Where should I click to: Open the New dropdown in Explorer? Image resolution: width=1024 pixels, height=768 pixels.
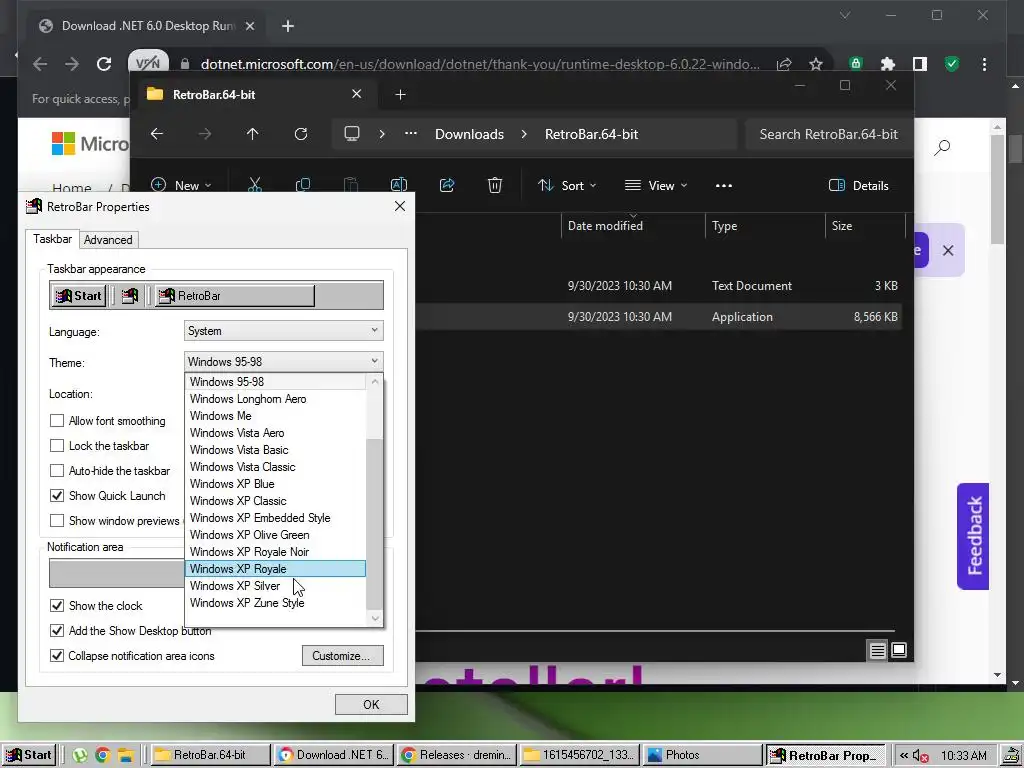coord(181,185)
